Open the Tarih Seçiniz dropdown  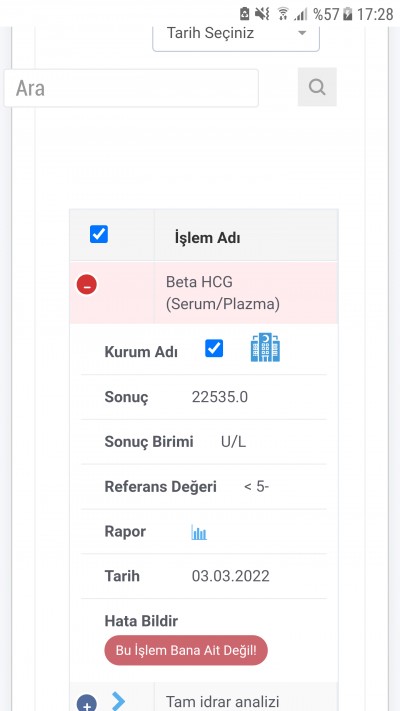[236, 35]
